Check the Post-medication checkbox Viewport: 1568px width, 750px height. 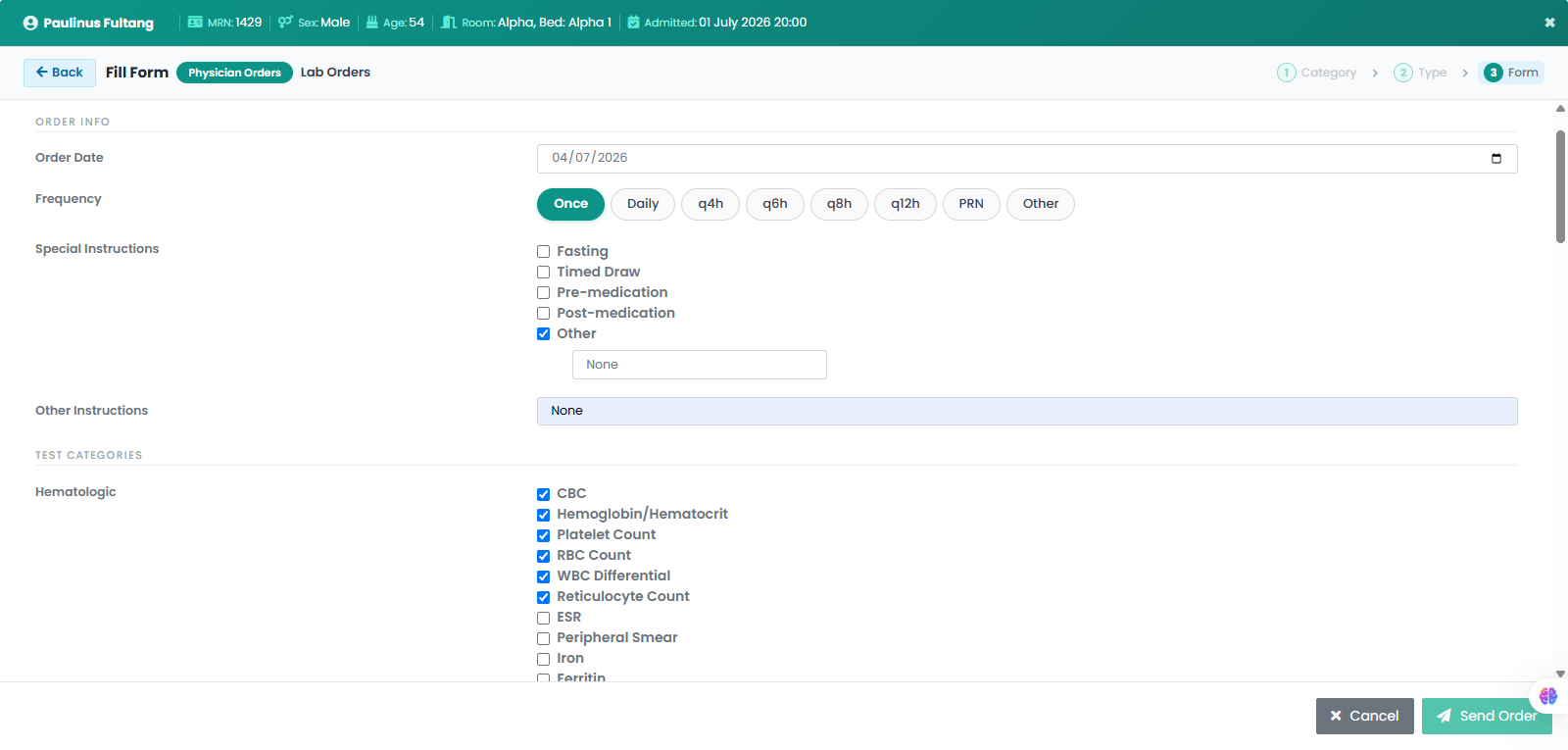click(x=543, y=314)
